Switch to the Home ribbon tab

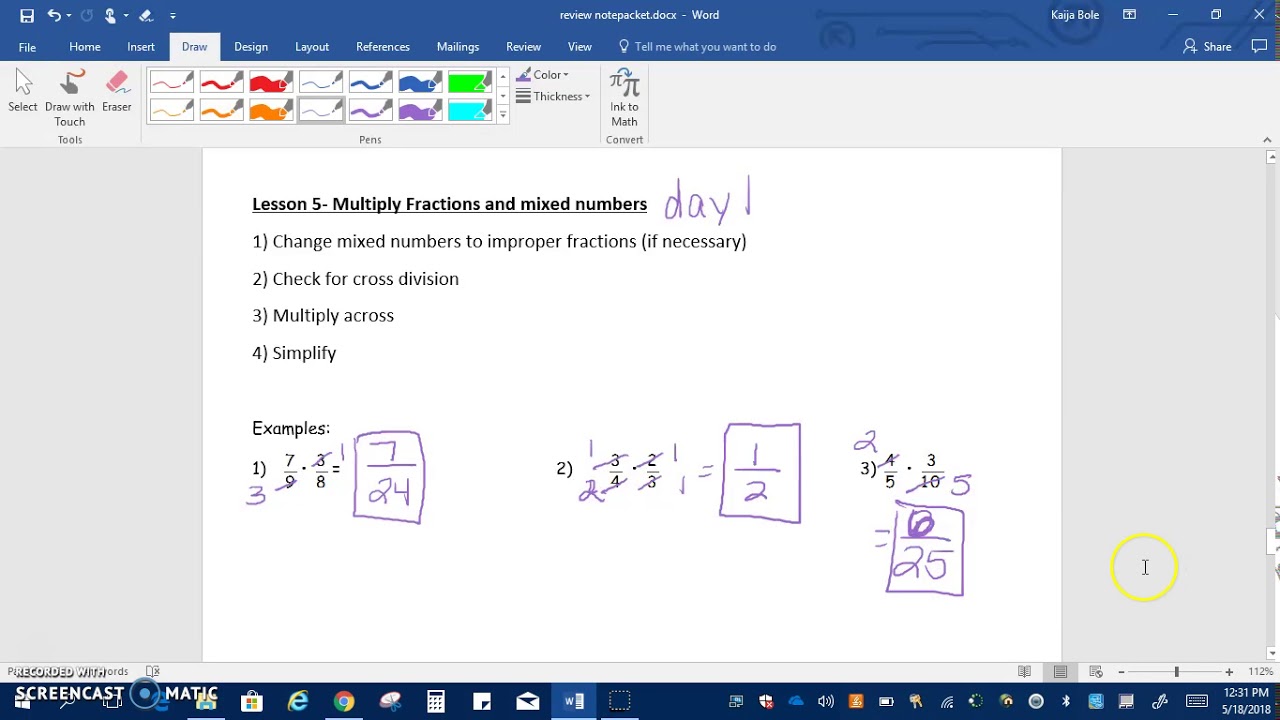[x=85, y=47]
